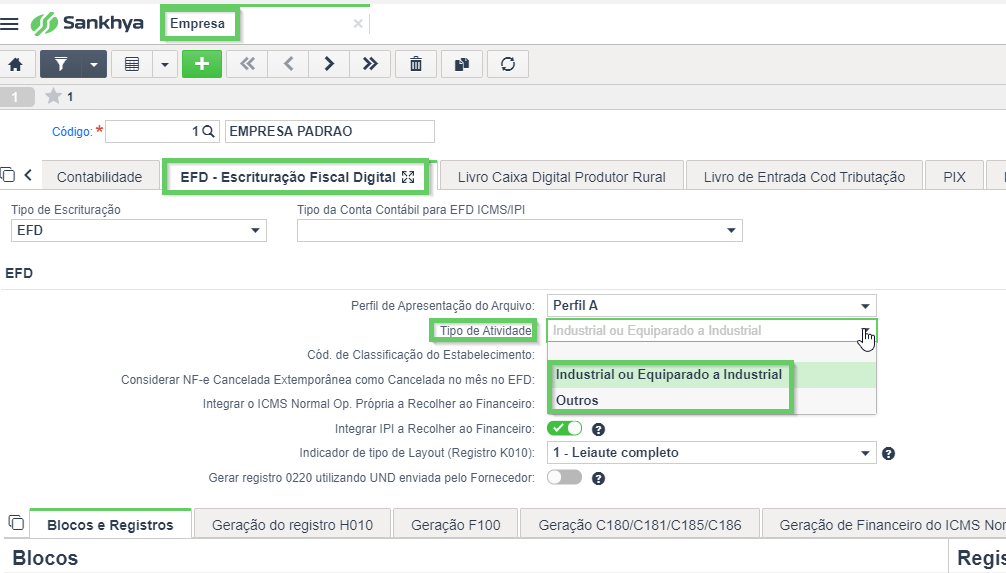
Task: Open Geração F100 tab
Action: coord(456,525)
